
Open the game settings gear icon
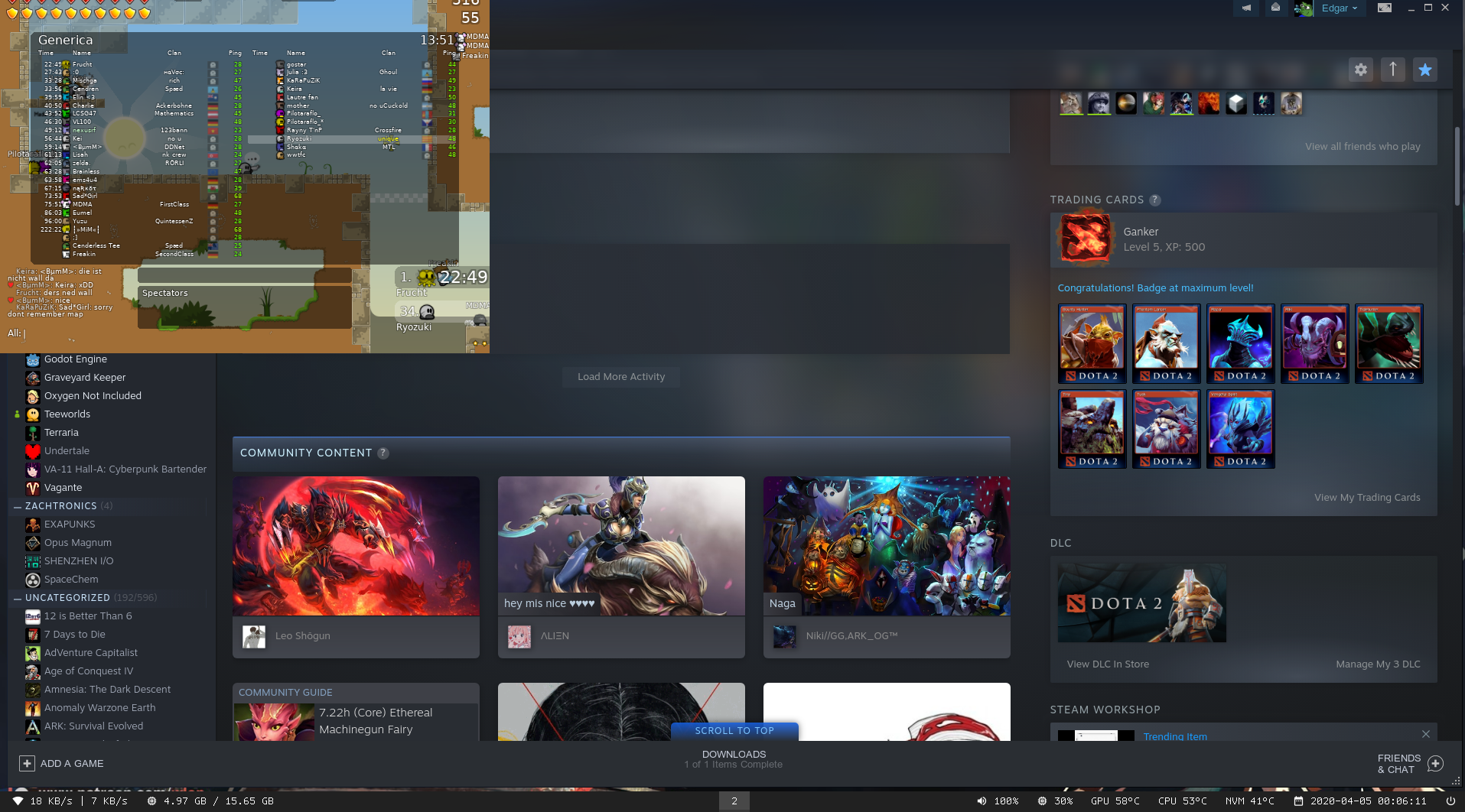click(x=1360, y=70)
